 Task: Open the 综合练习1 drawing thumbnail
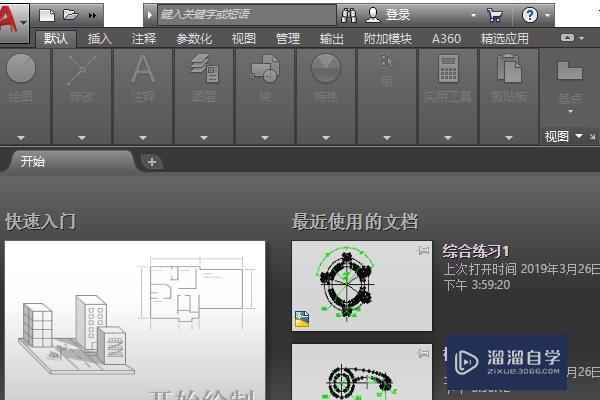pyautogui.click(x=362, y=286)
